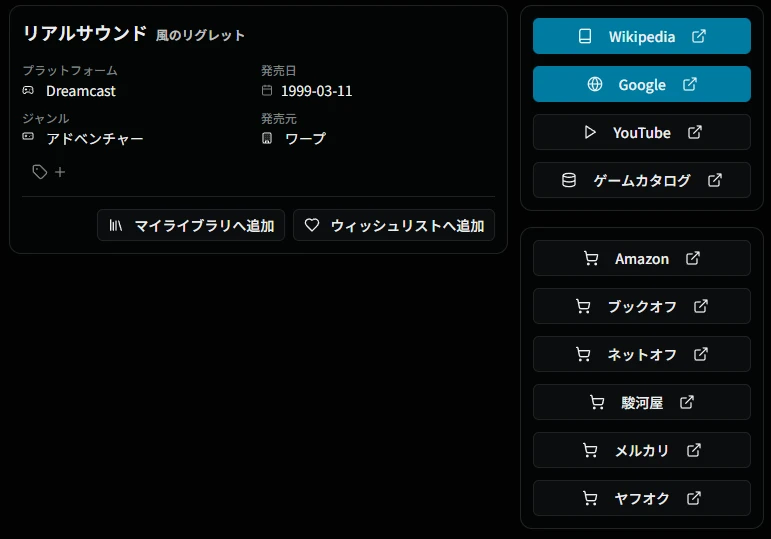Open the ネットオフ shop link
771x539 pixels.
tap(642, 354)
